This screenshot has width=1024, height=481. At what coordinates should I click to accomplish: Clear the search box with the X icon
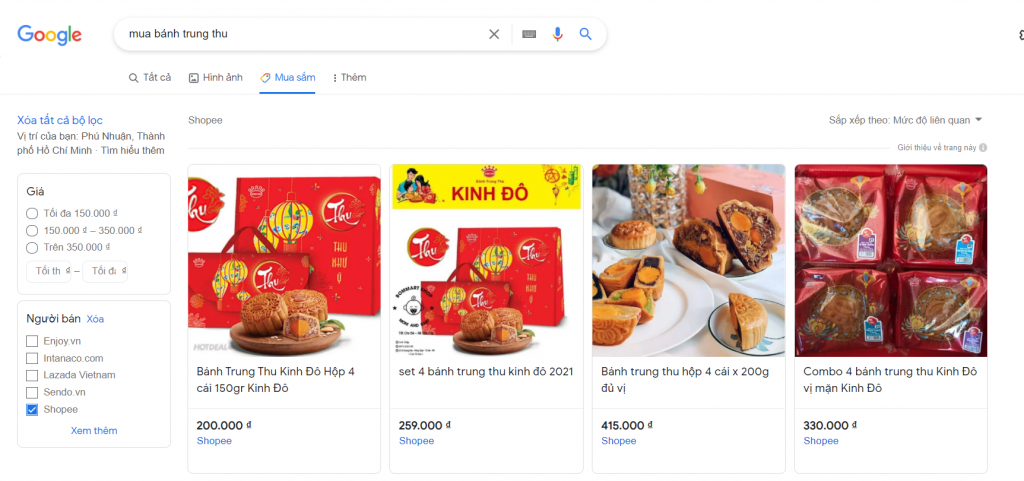[x=494, y=34]
